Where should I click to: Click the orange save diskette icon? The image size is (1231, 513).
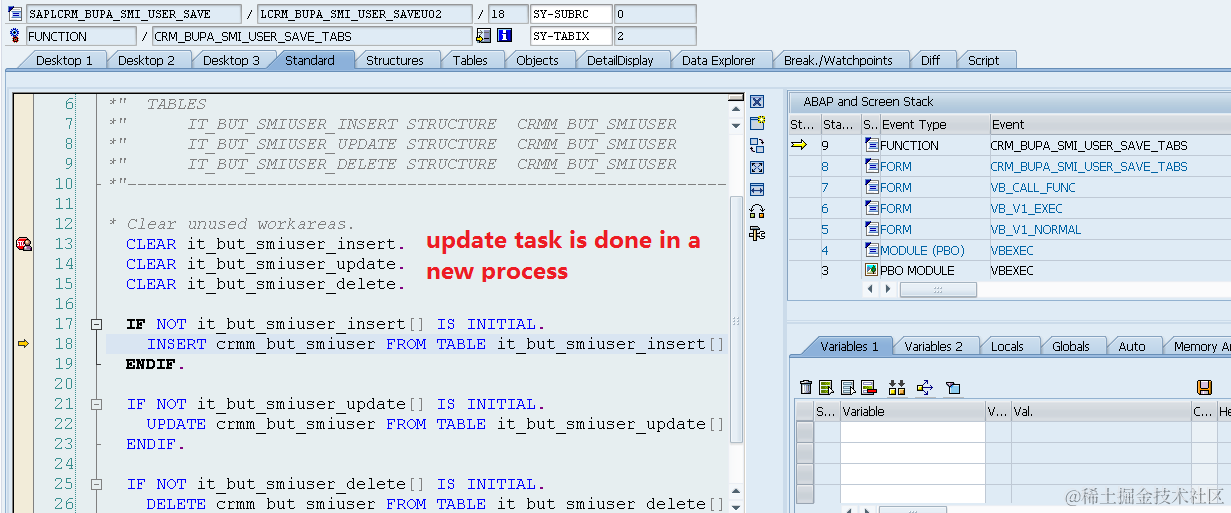1204,387
